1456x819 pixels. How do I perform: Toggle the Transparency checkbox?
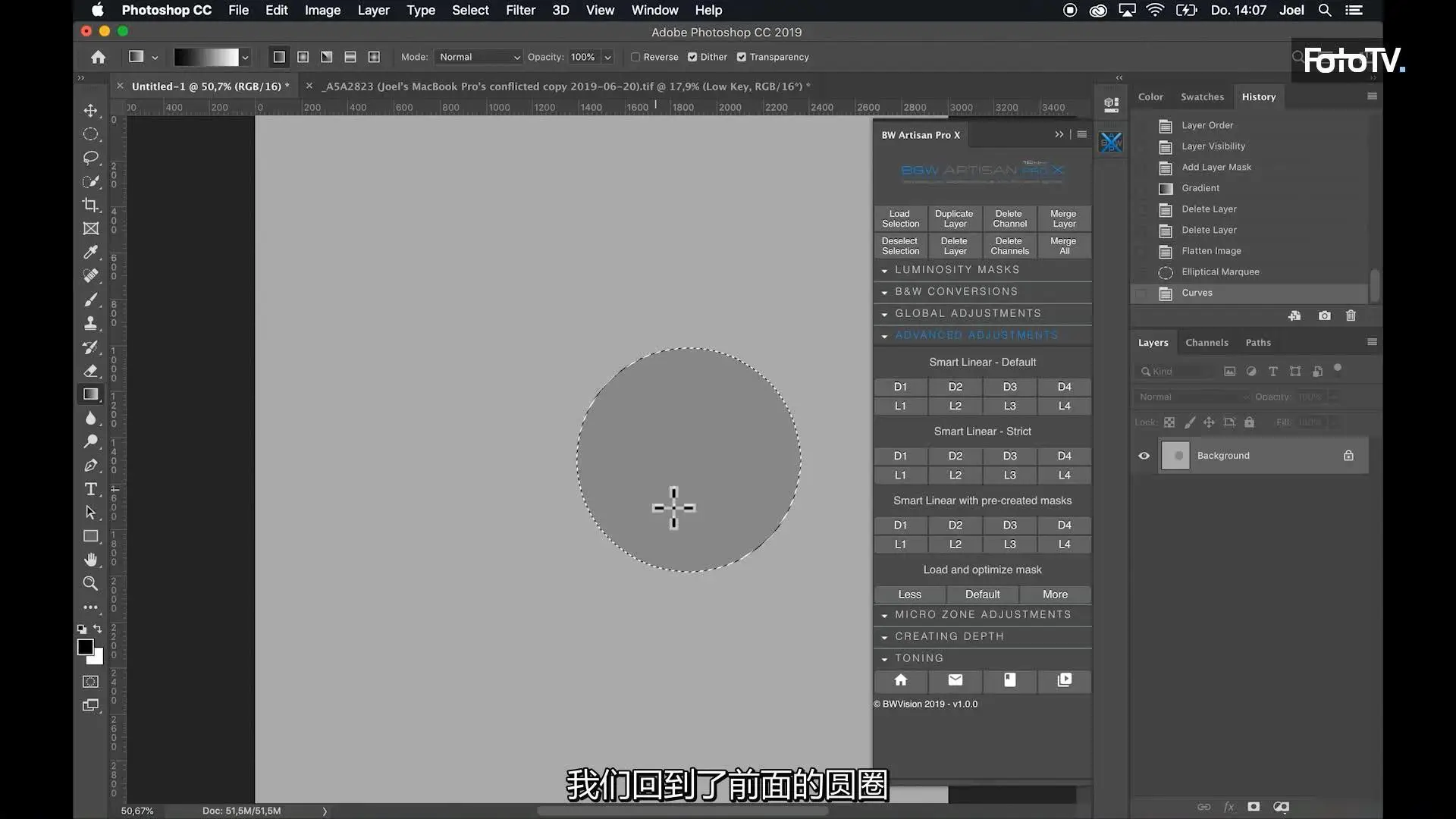point(742,57)
